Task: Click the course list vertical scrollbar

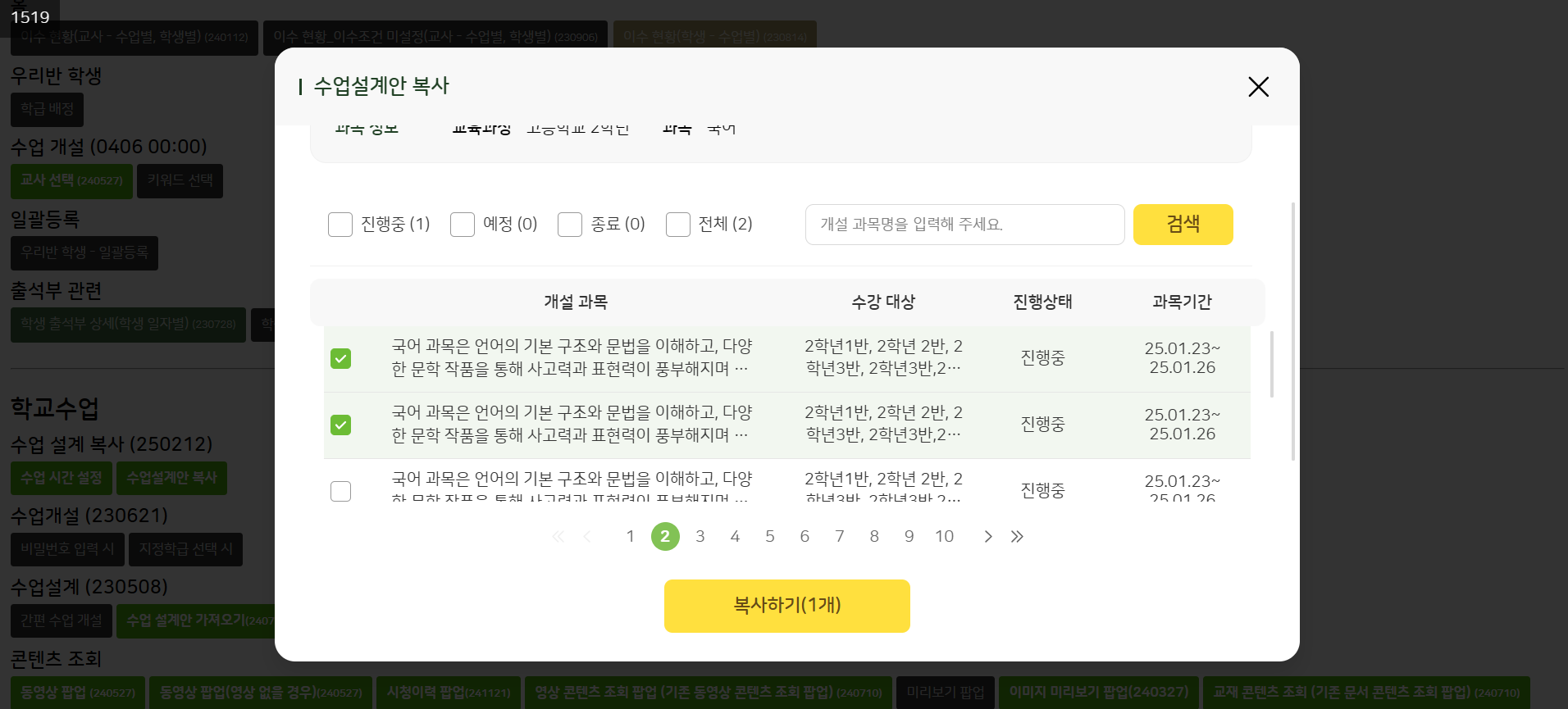Action: pyautogui.click(x=1271, y=365)
